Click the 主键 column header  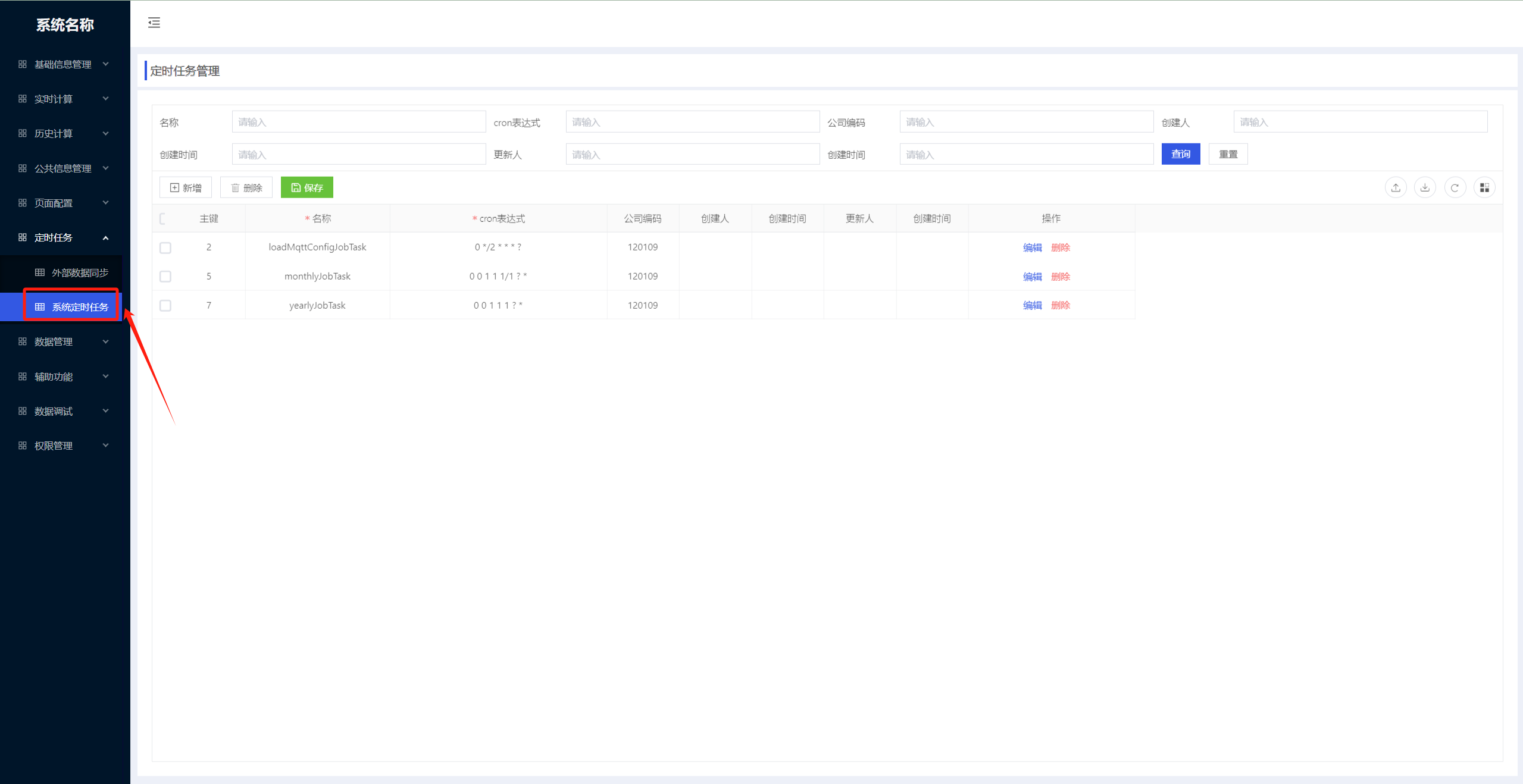coord(209,218)
